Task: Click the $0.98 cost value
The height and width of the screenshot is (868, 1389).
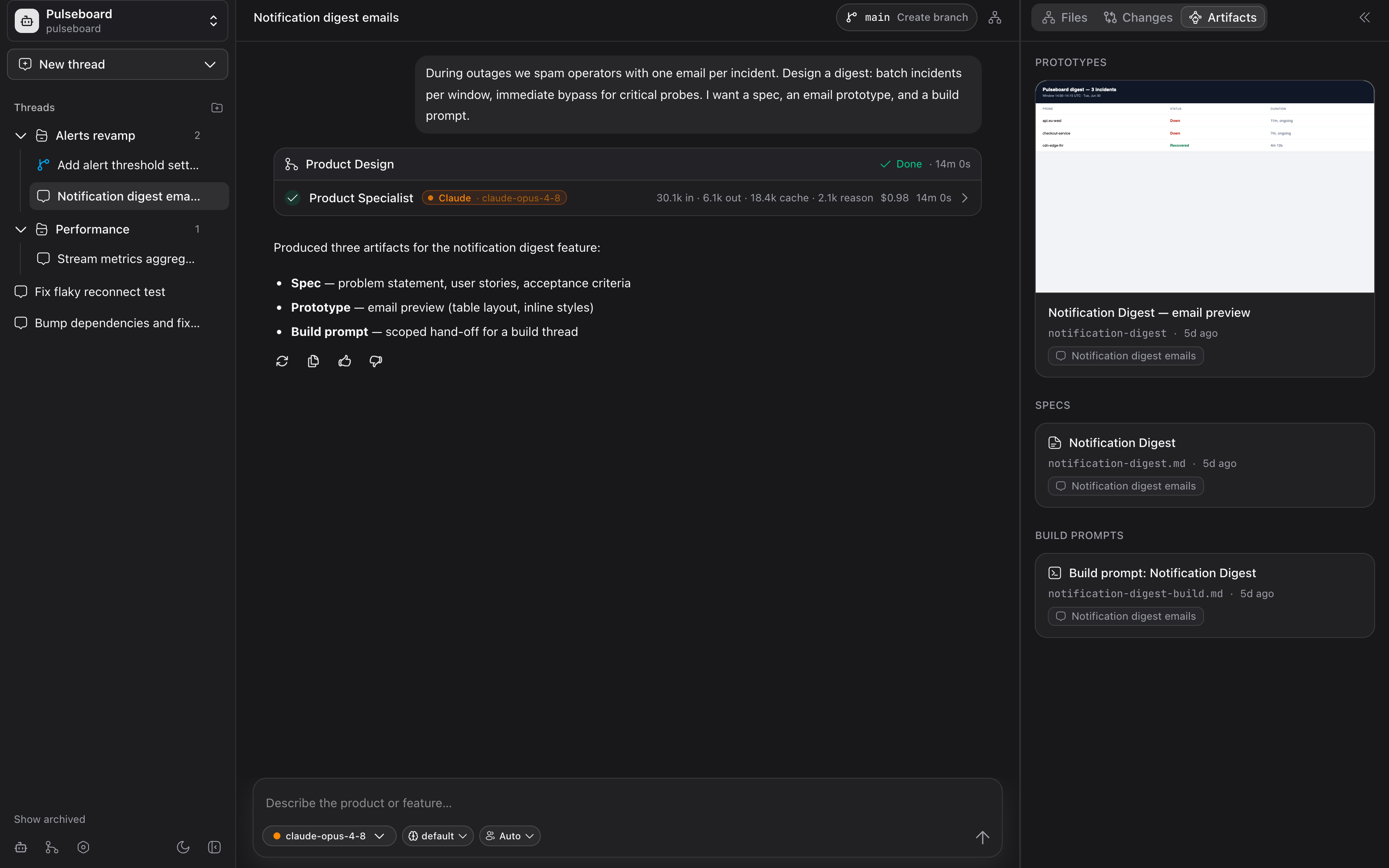Action: point(894,198)
